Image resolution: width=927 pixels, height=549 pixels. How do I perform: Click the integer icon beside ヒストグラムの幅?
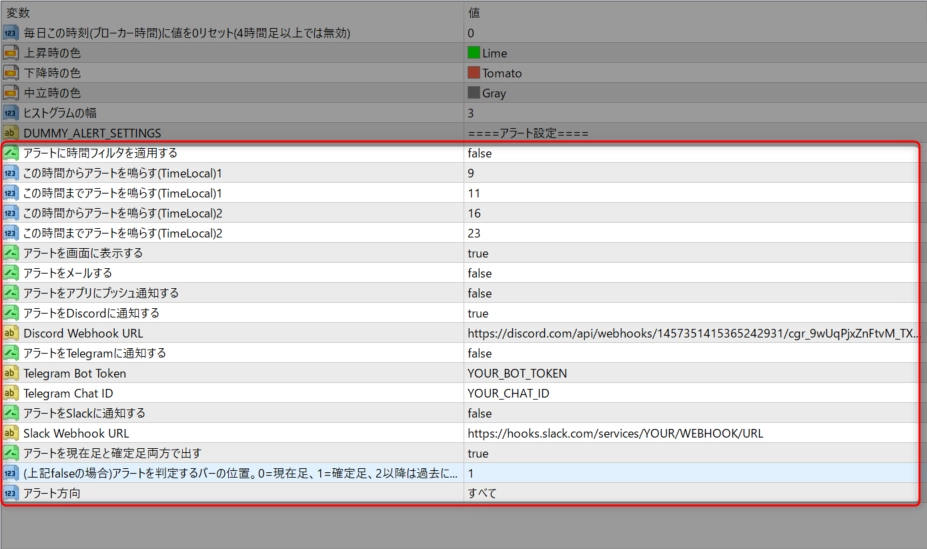click(11, 113)
